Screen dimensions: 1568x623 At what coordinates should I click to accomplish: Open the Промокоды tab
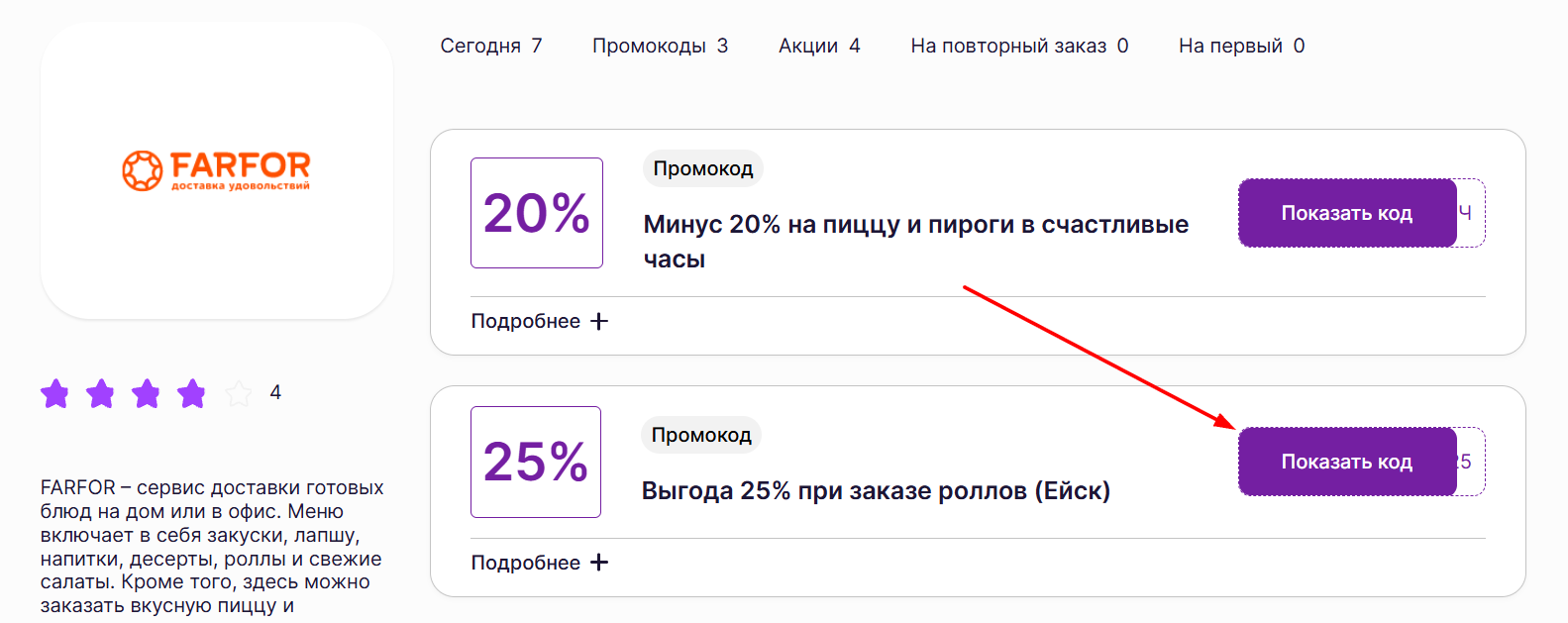pyautogui.click(x=660, y=46)
